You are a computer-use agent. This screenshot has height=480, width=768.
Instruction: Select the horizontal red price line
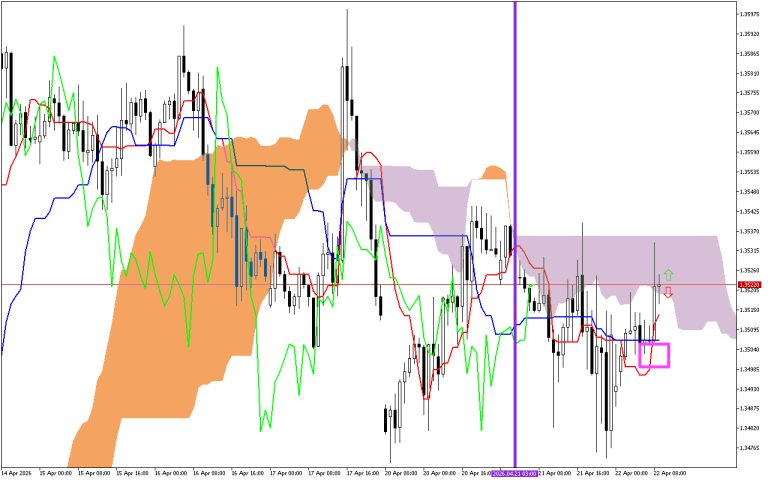click(368, 284)
